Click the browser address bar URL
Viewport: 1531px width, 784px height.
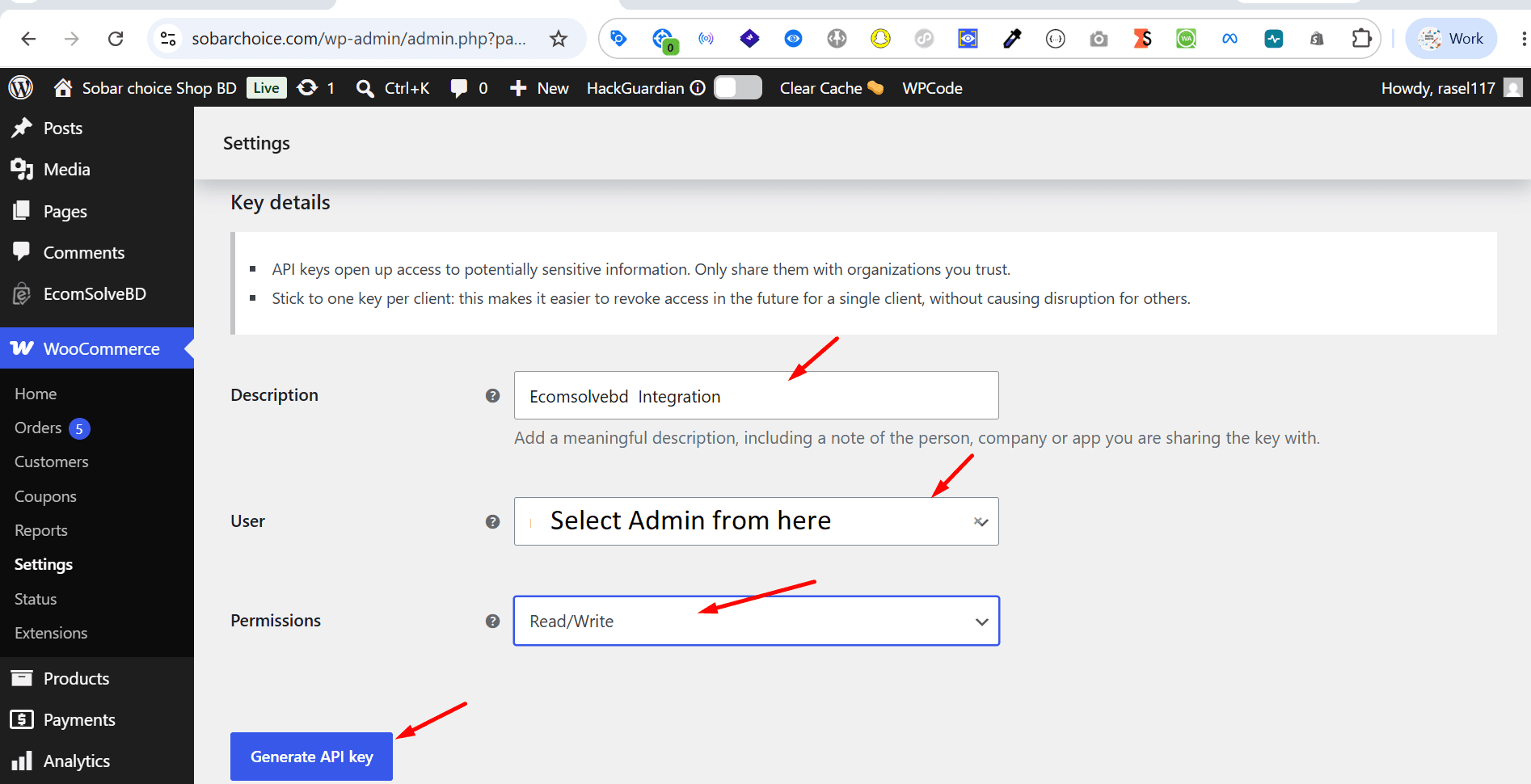point(359,39)
